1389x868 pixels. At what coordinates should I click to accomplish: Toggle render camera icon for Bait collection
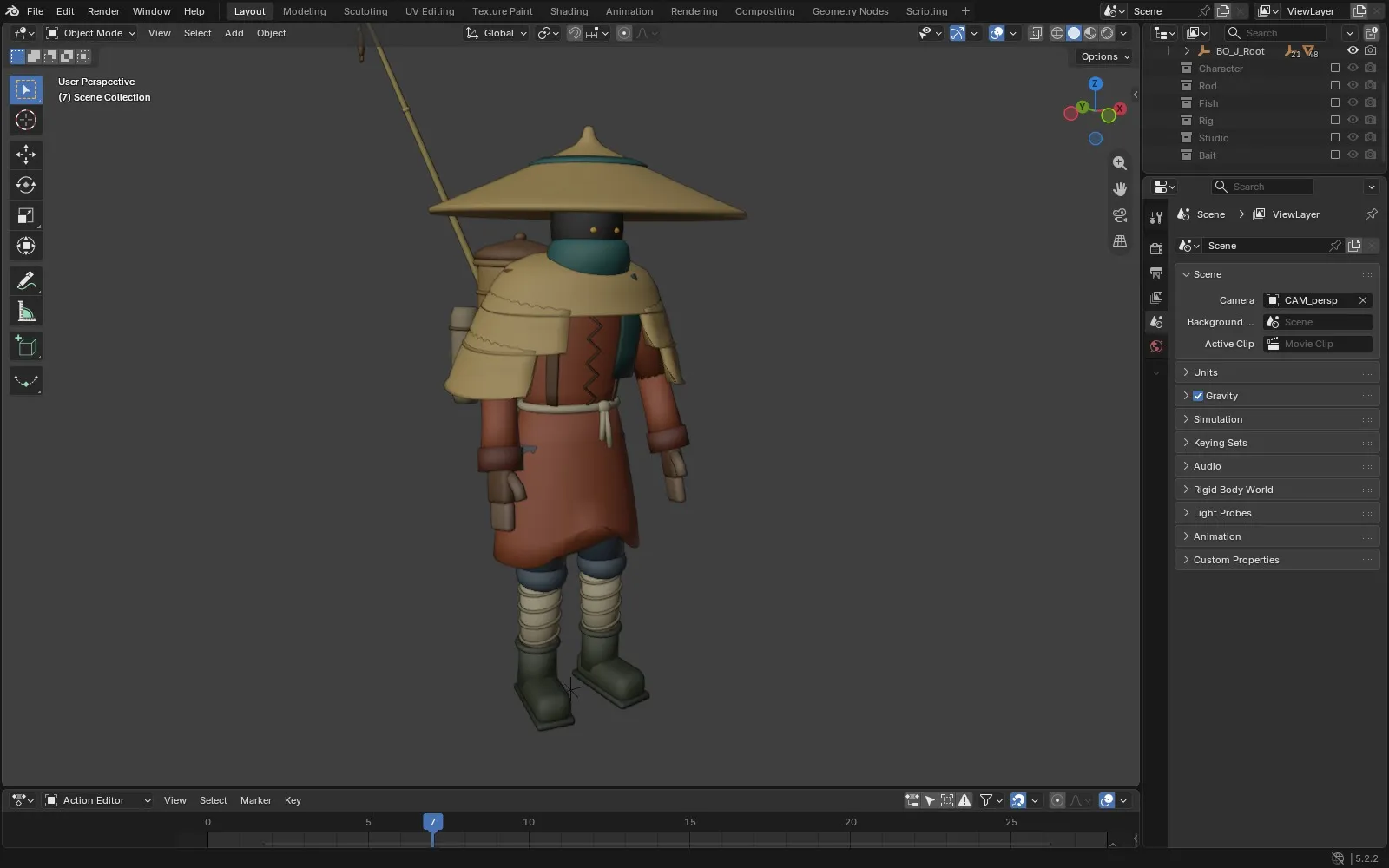point(1370,155)
